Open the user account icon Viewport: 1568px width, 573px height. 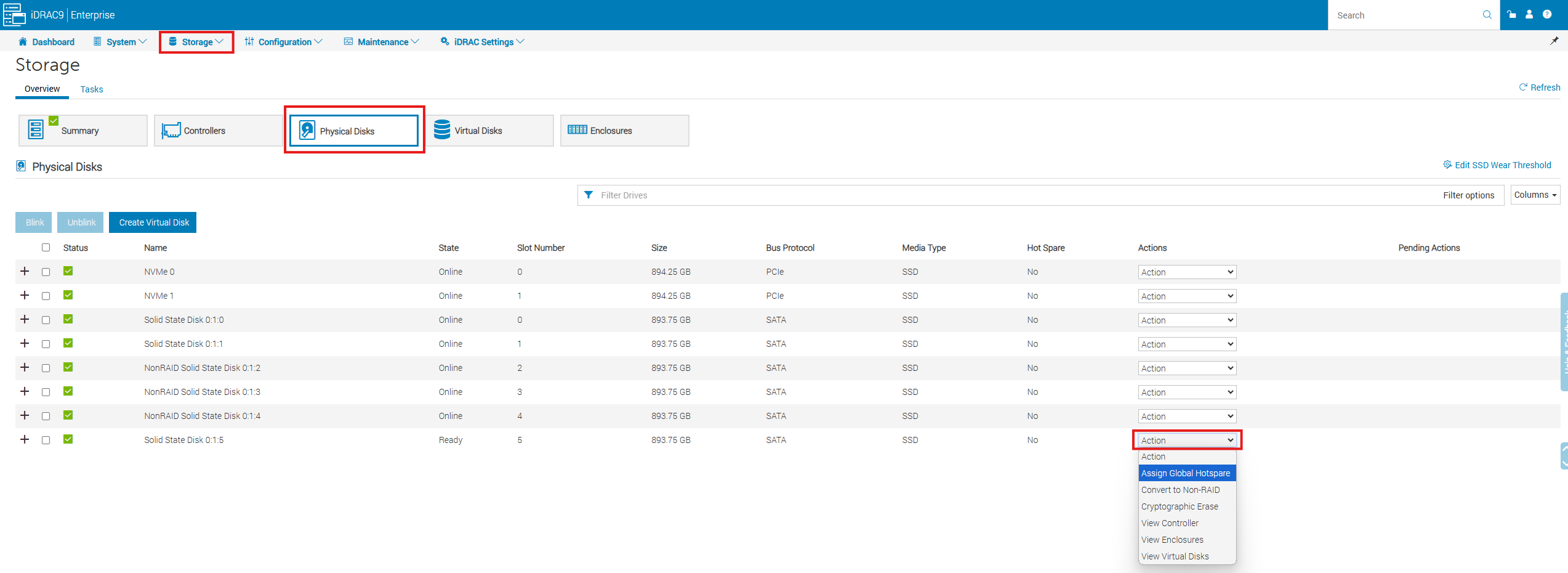point(1529,15)
